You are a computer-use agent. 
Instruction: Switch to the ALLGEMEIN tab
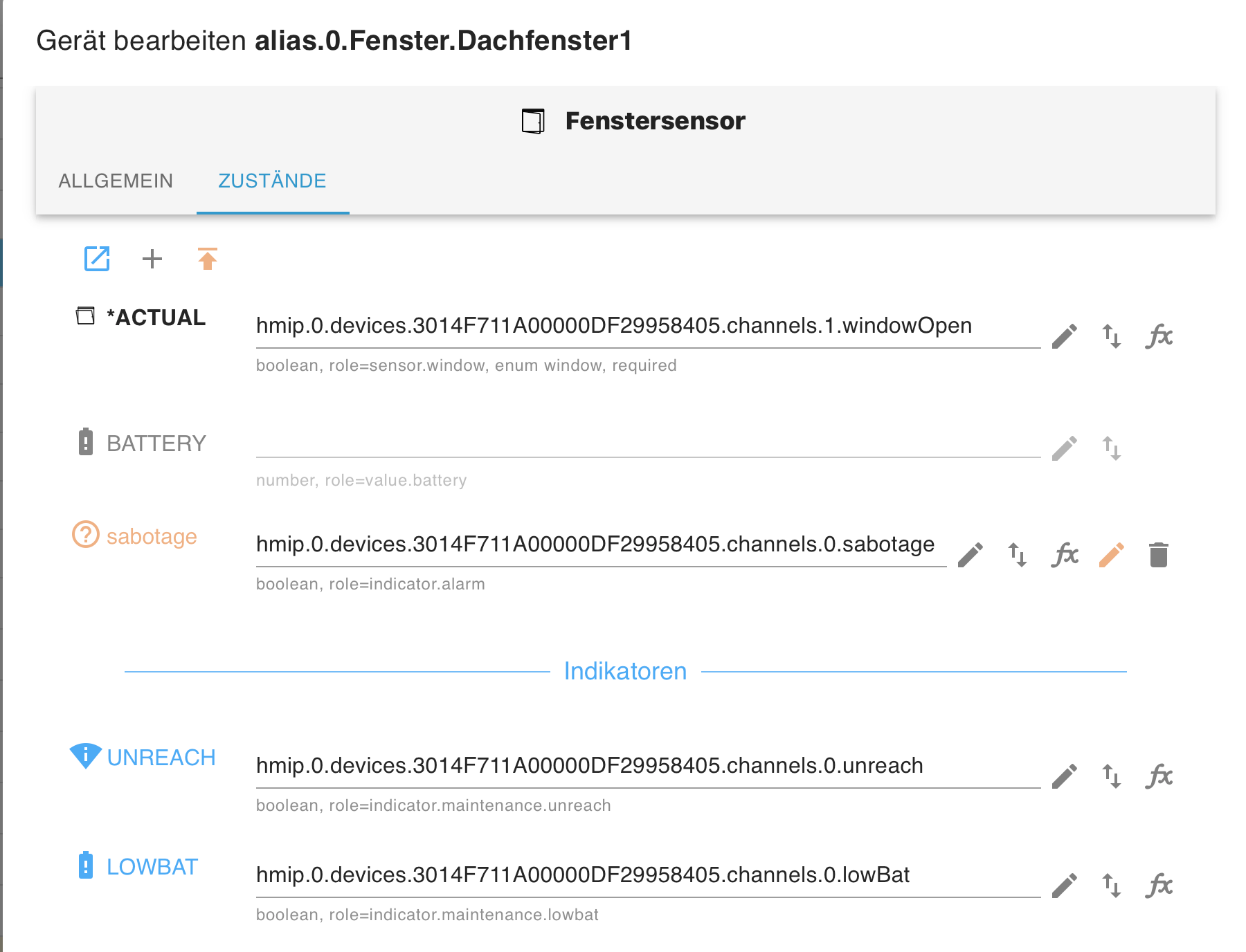click(x=116, y=181)
